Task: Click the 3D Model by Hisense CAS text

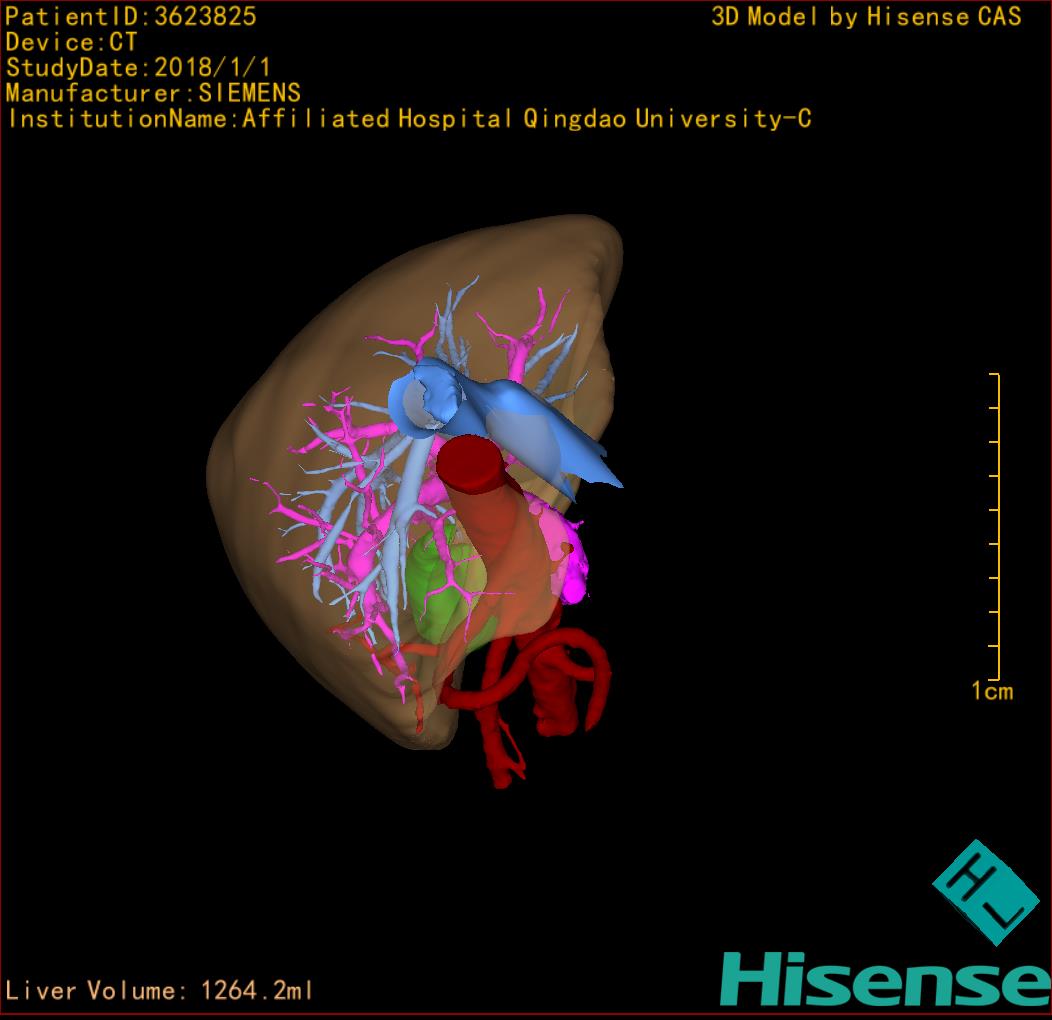Action: (x=866, y=17)
